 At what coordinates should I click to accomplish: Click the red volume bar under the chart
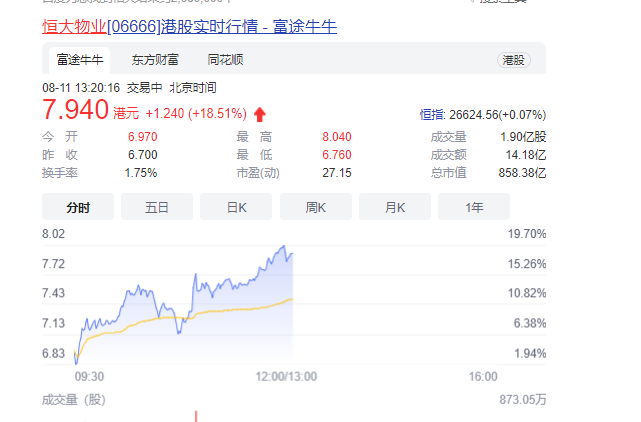click(196, 415)
